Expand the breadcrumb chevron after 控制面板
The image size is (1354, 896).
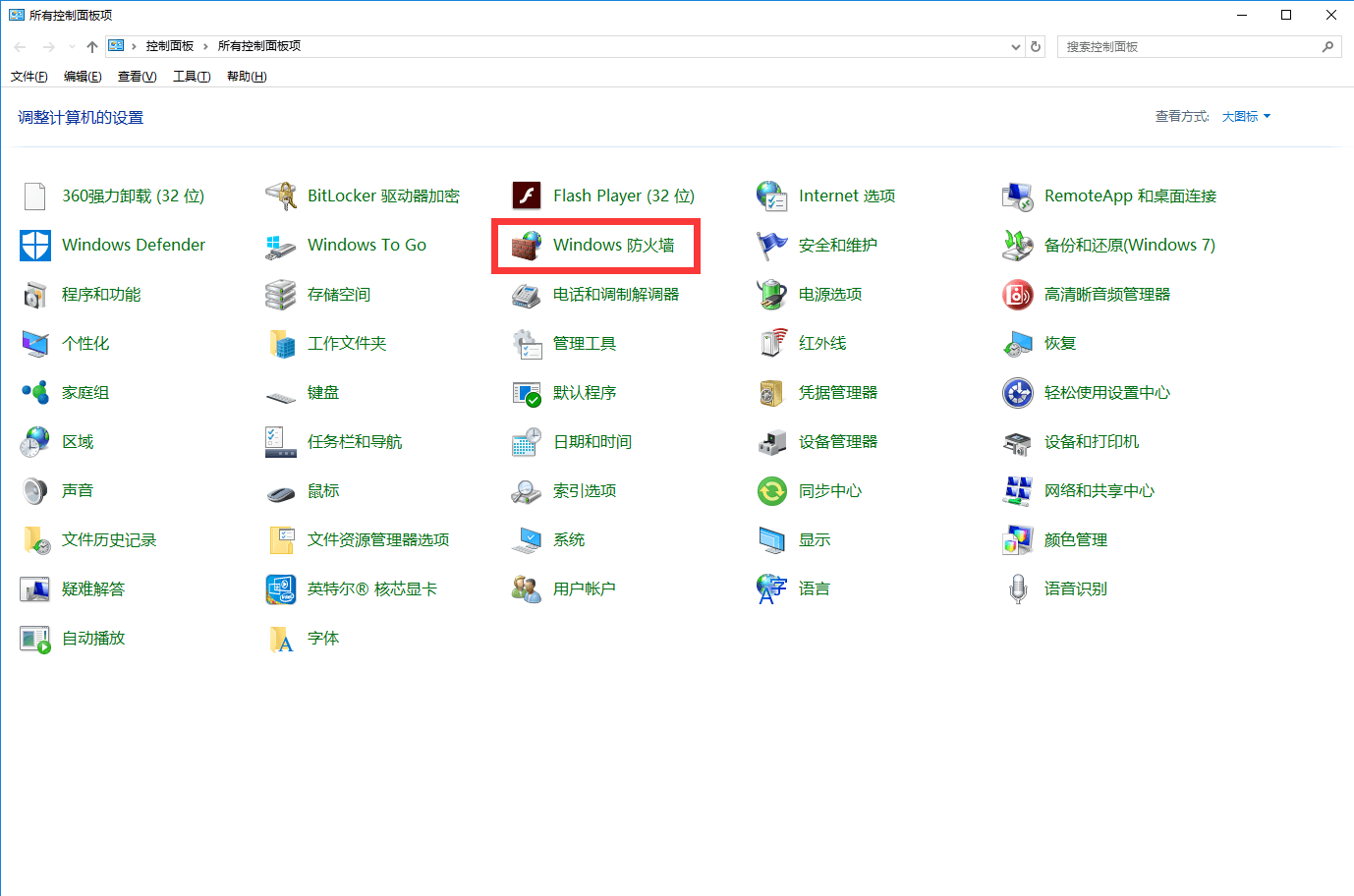[205, 46]
